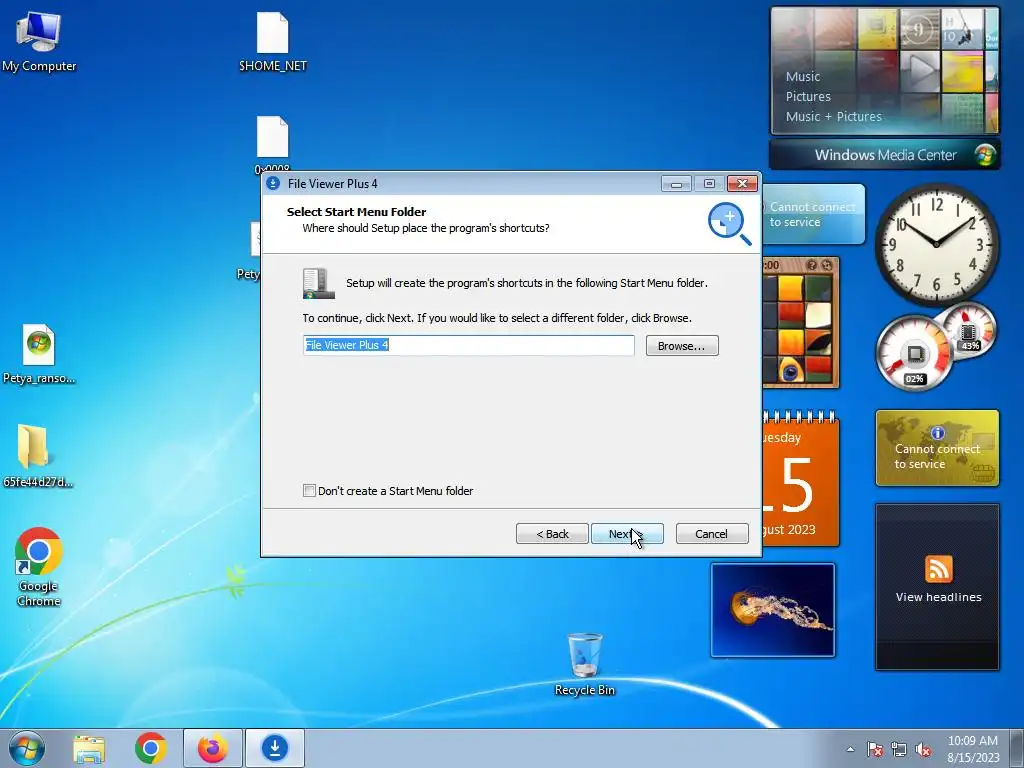Open the Windows Start menu orb

[27, 748]
